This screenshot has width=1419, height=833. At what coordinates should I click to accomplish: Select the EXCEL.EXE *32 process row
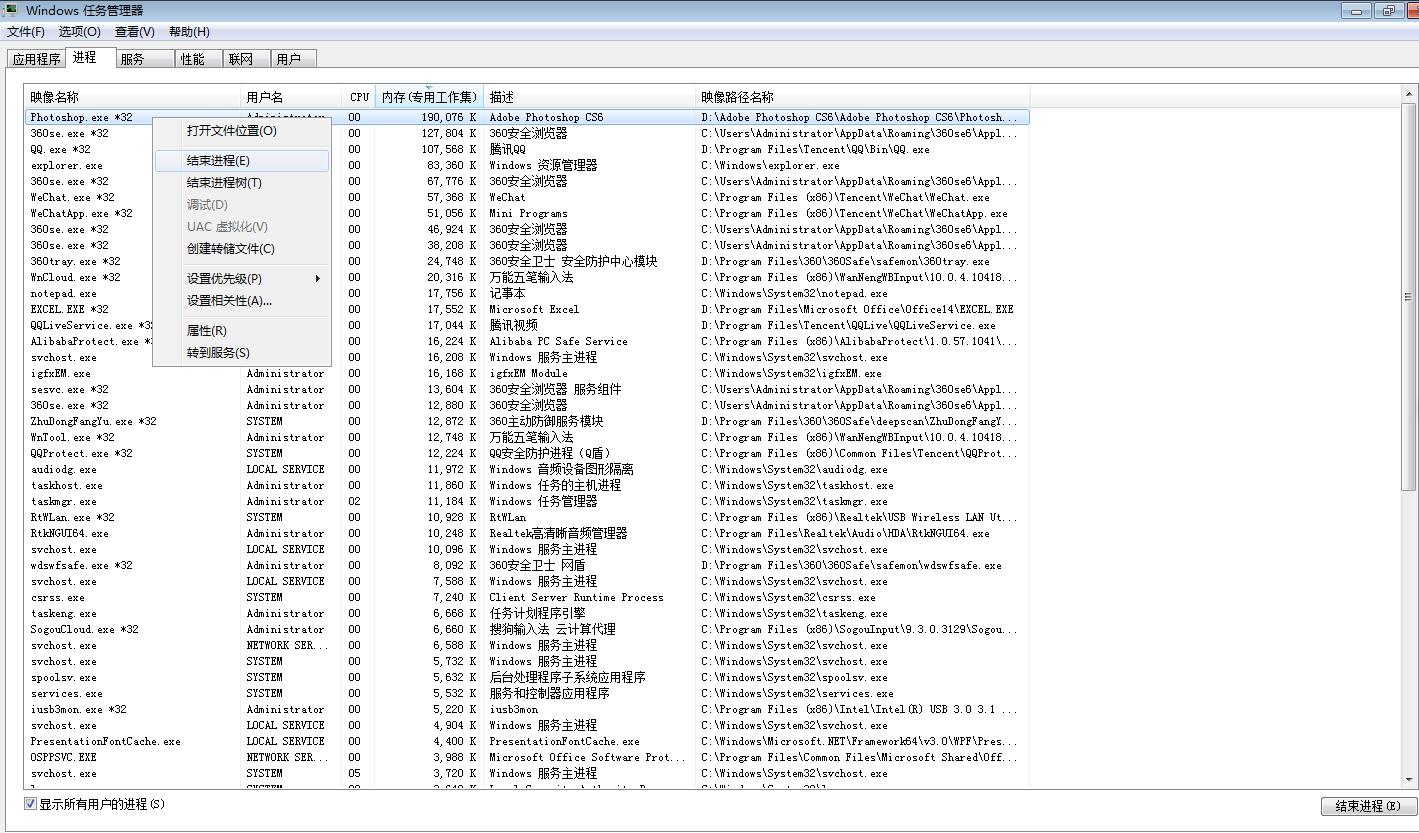coord(527,309)
